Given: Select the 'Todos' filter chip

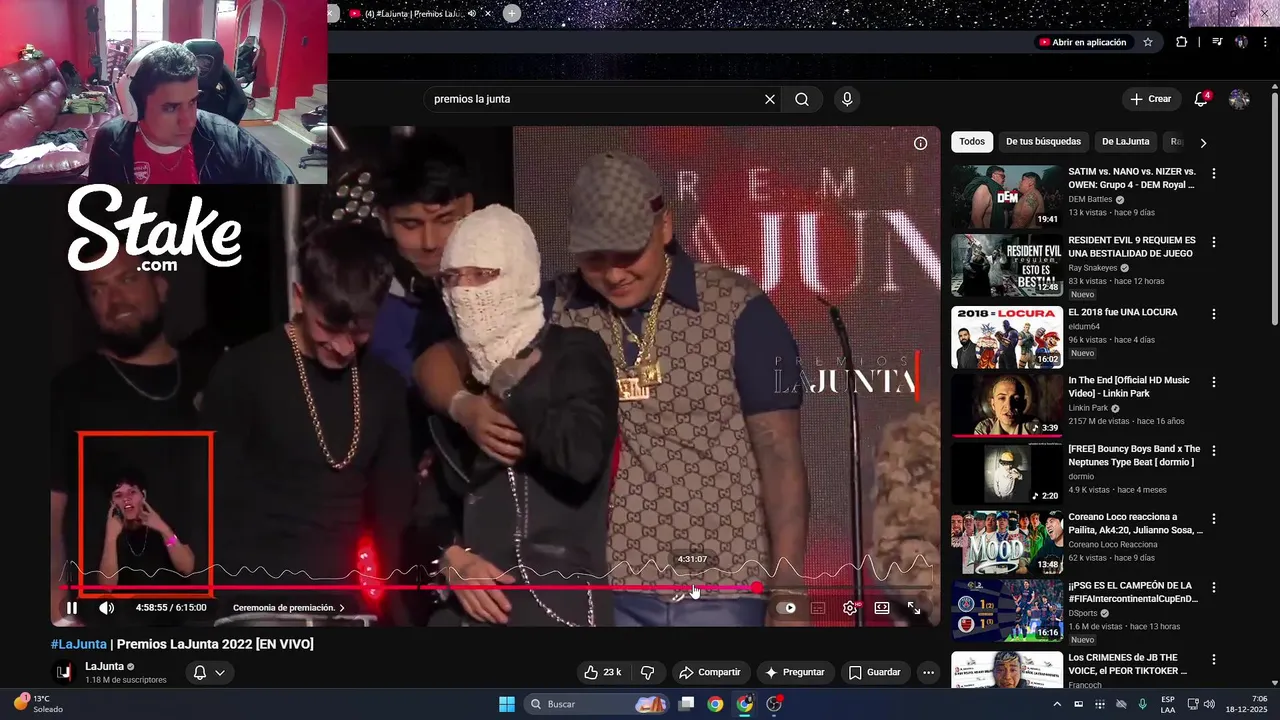Looking at the screenshot, I should click(x=972, y=142).
